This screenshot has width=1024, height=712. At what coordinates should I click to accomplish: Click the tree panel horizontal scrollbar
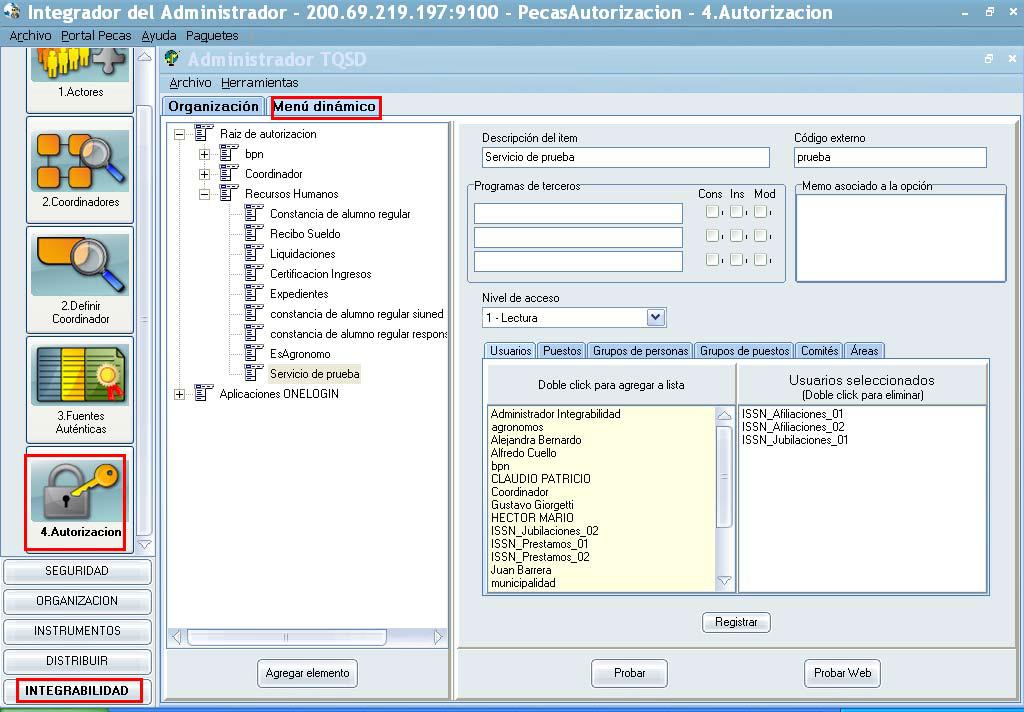pyautogui.click(x=307, y=637)
